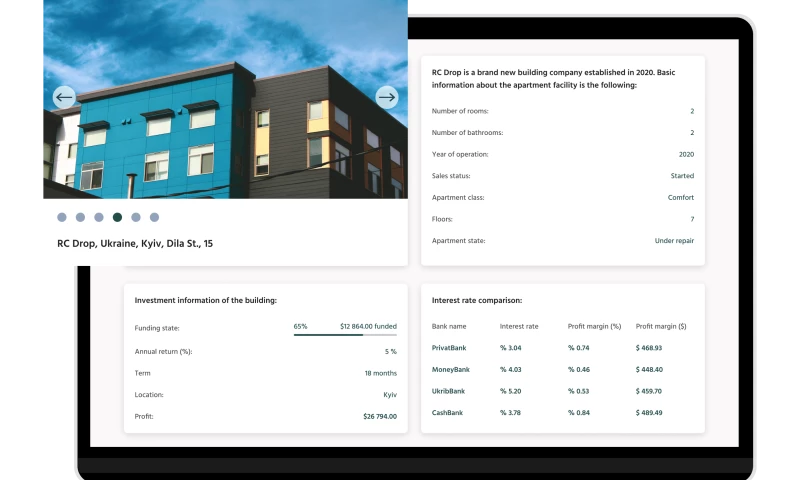
Task: Click the next image arrow on the photo
Action: (x=387, y=97)
